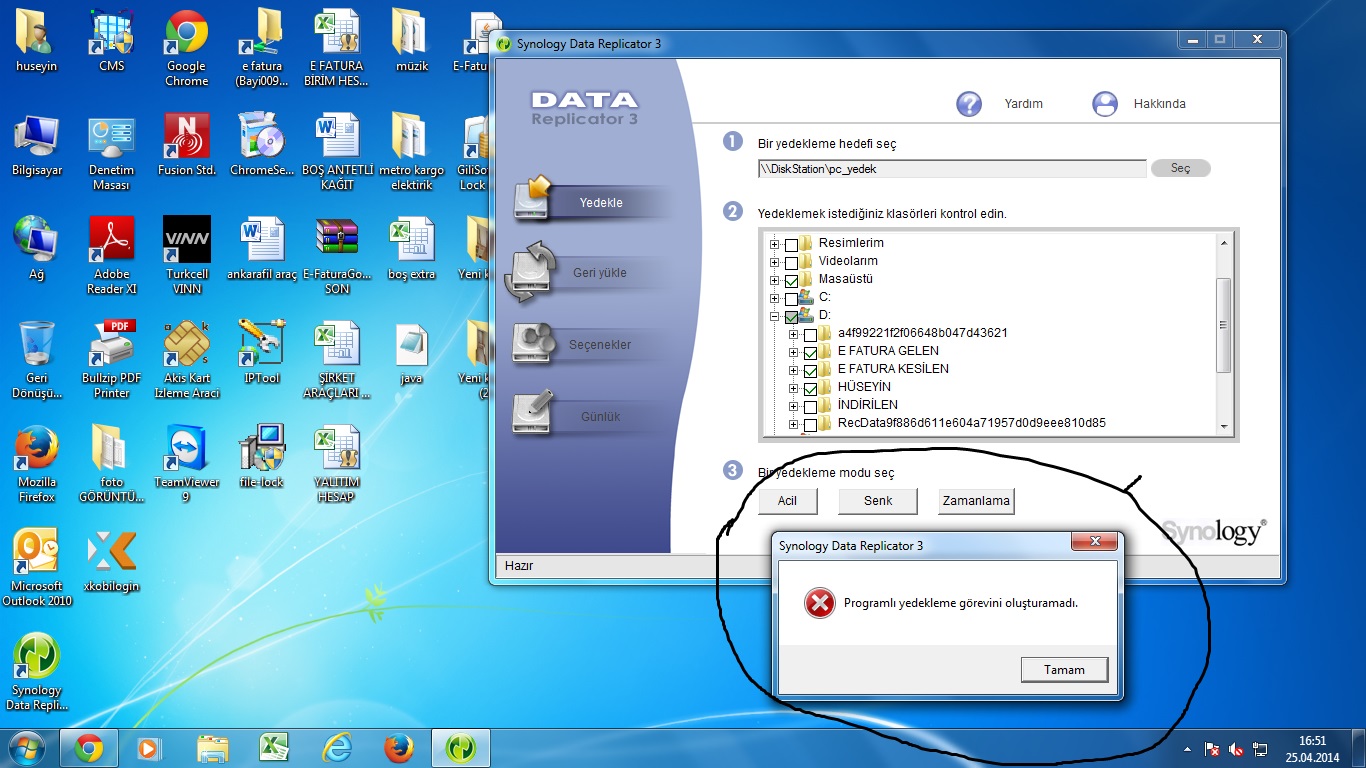Click the backup destination path field
Image resolution: width=1366 pixels, height=768 pixels.
click(x=951, y=169)
